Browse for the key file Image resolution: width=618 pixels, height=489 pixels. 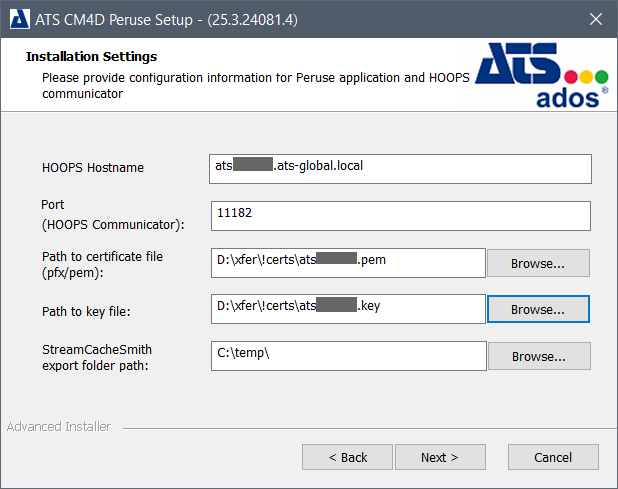(538, 310)
